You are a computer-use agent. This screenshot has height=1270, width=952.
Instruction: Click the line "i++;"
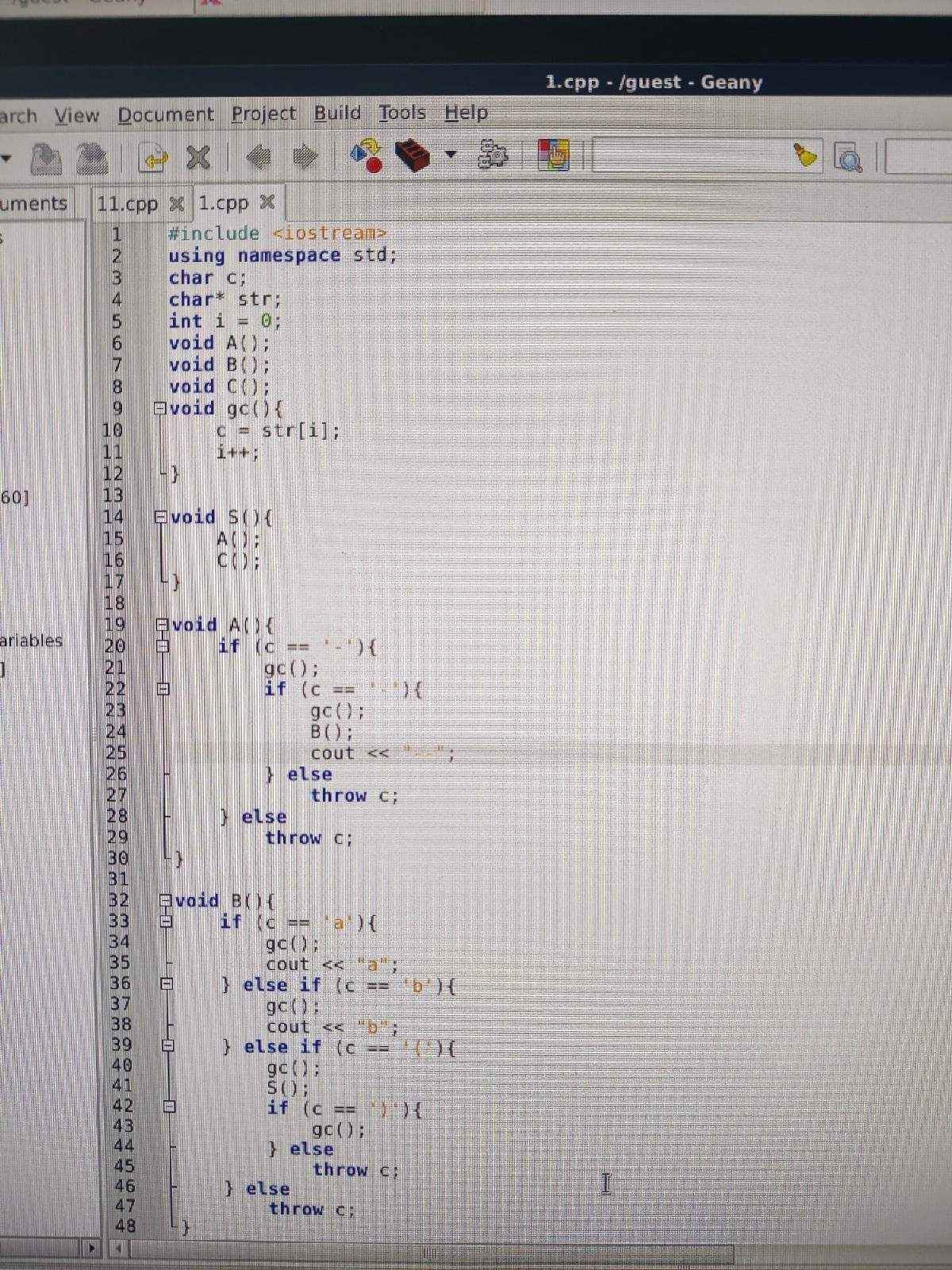(x=237, y=452)
